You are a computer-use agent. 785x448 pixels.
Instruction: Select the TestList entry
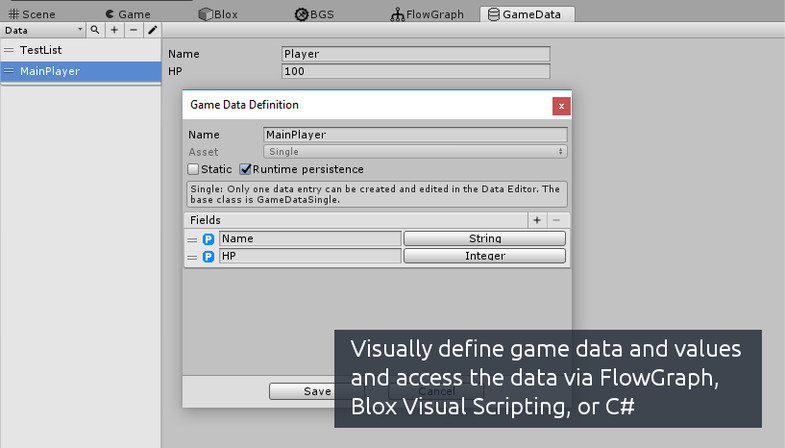click(81, 50)
